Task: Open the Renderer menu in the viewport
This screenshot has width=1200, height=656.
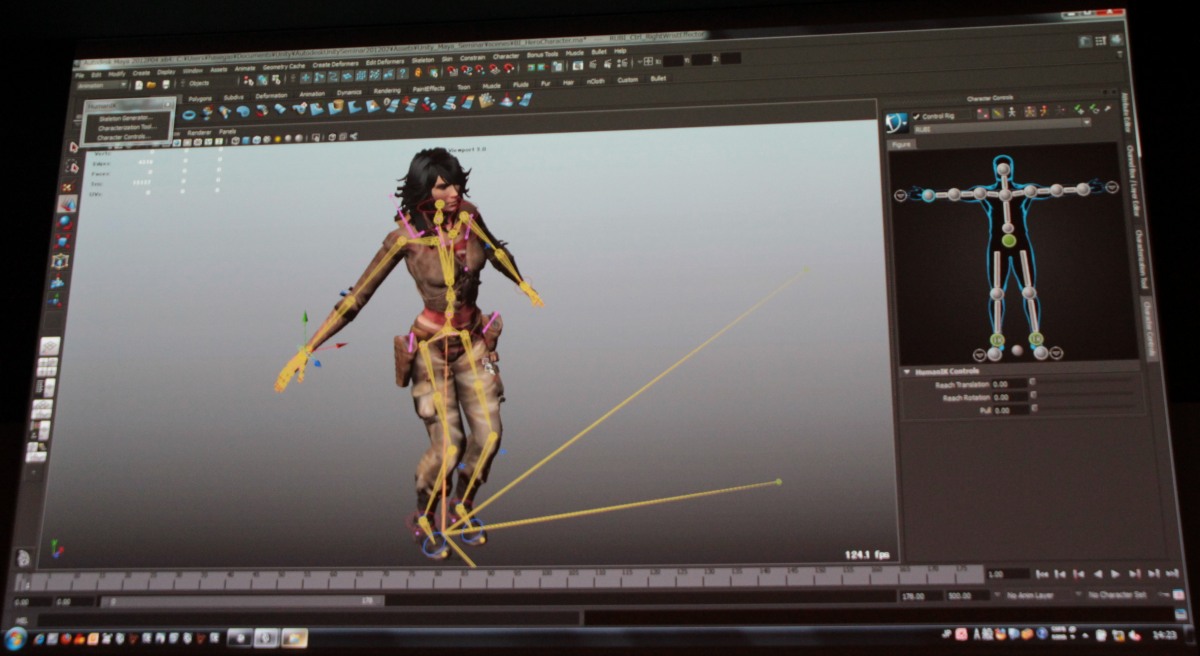Action: pos(199,133)
